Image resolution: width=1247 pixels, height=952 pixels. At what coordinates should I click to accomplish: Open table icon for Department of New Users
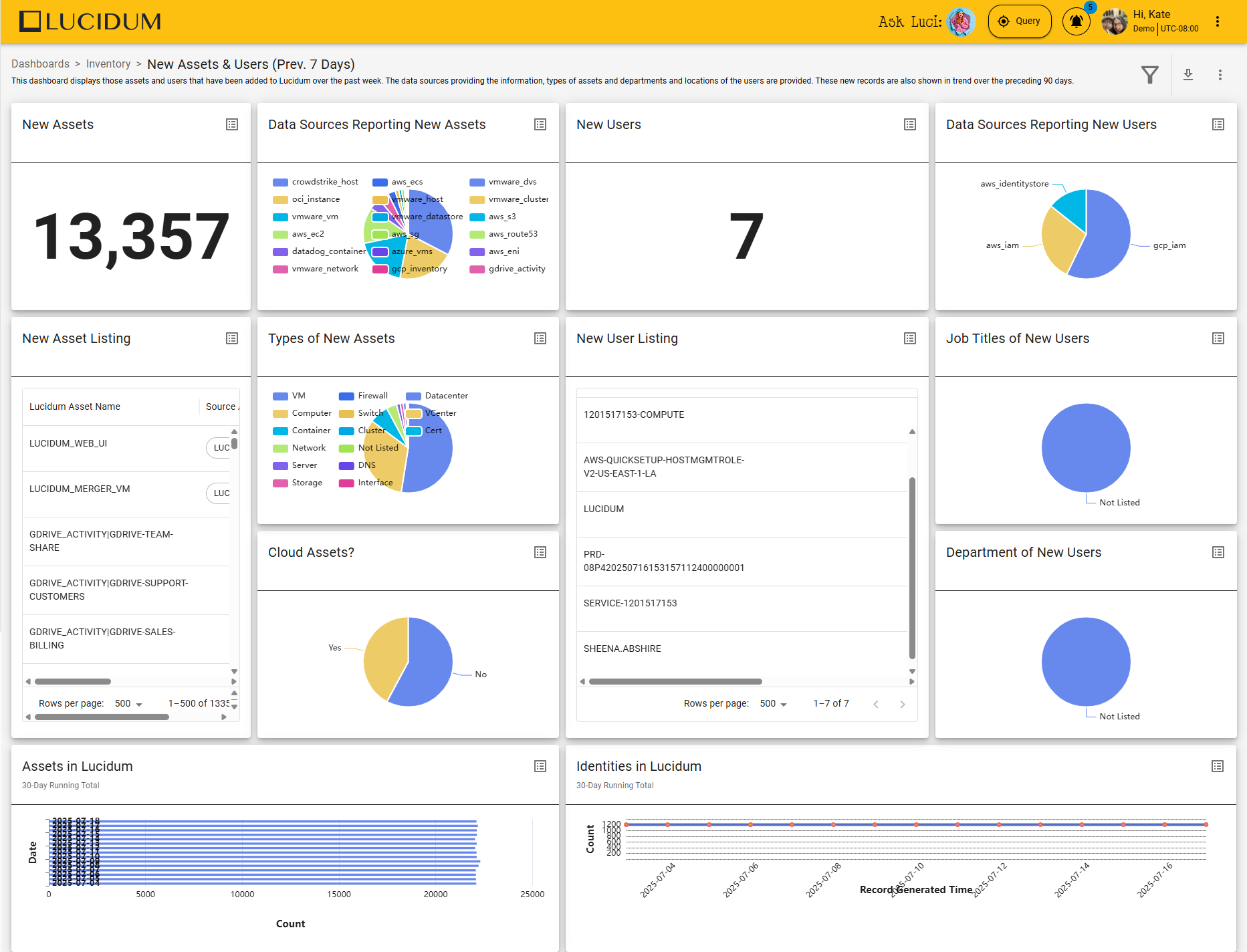coord(1218,552)
